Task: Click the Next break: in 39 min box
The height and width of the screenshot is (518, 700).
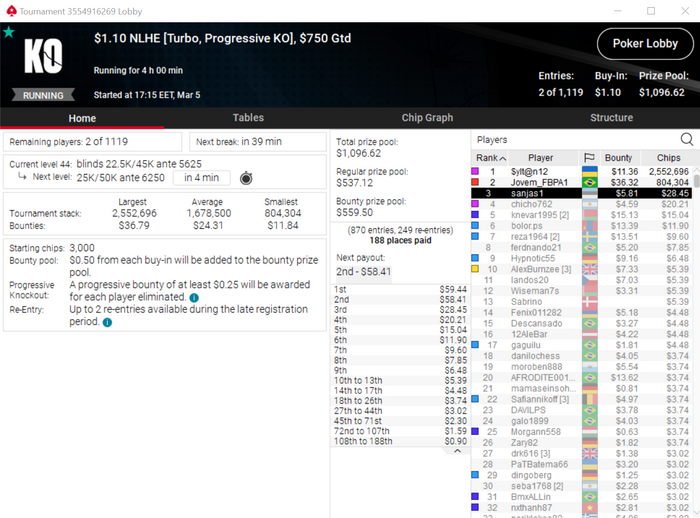Action: click(258, 142)
